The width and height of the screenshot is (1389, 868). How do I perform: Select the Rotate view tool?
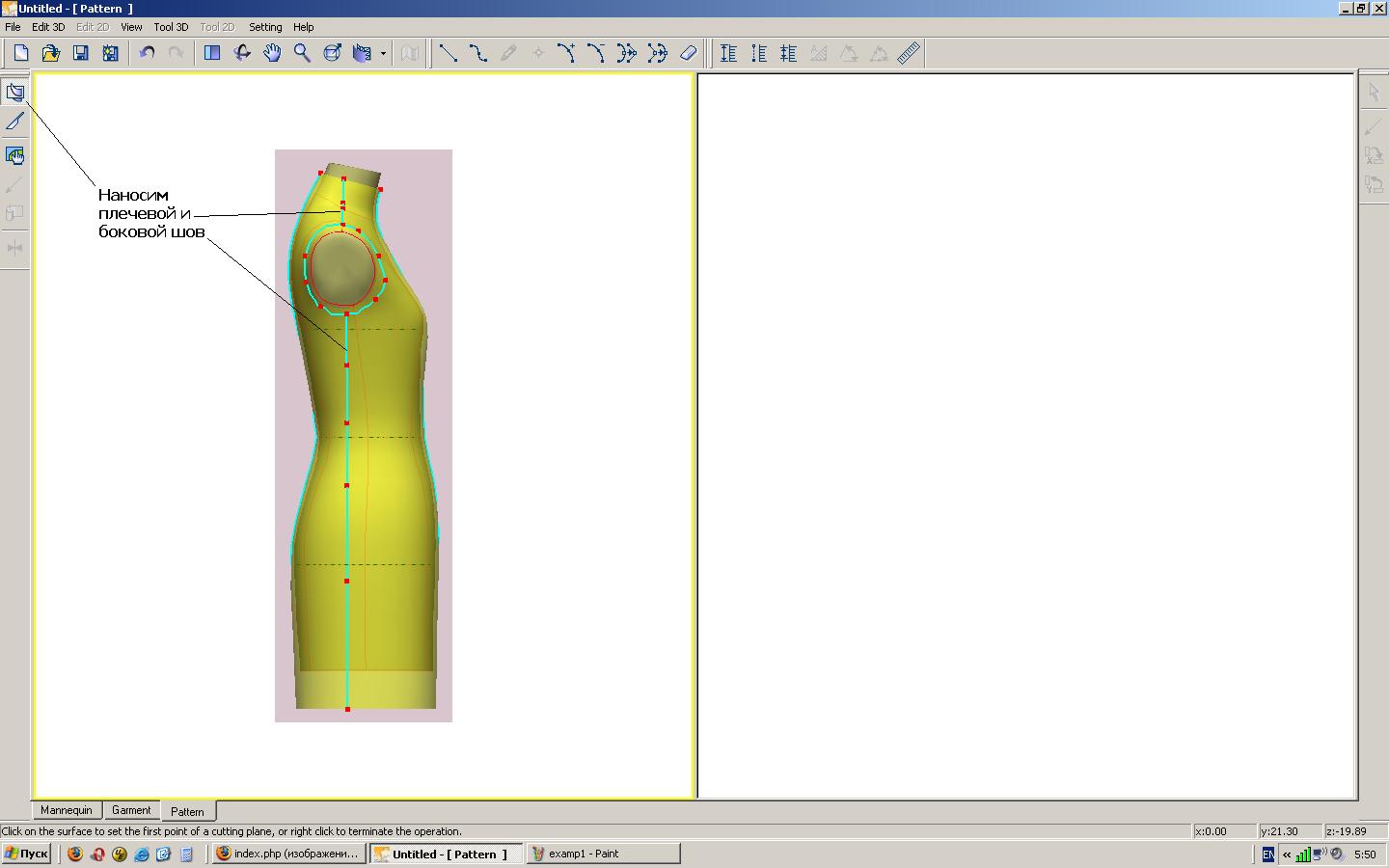point(242,53)
